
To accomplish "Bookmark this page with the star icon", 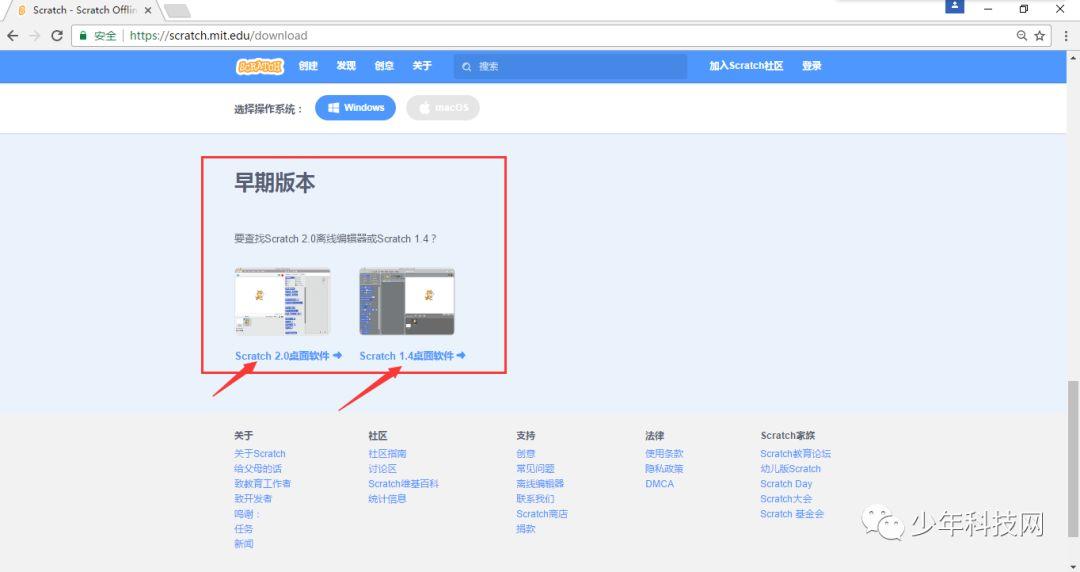I will 1039,36.
